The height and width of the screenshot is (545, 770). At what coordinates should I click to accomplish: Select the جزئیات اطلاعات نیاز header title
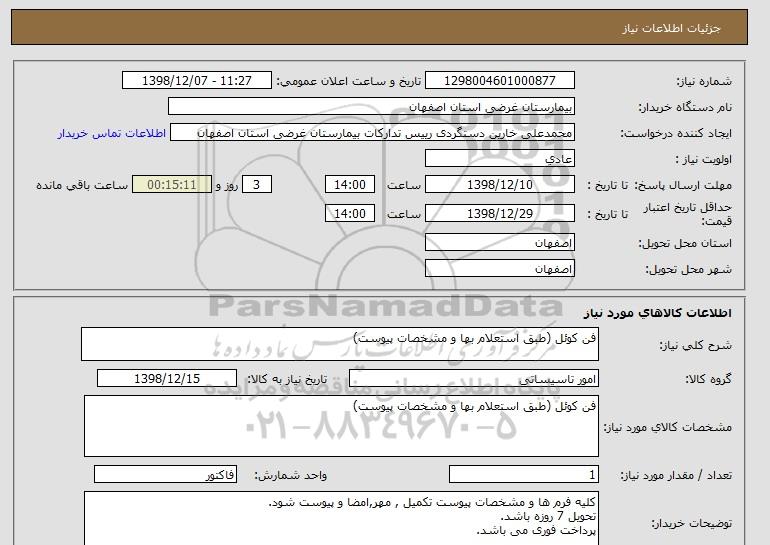671,28
